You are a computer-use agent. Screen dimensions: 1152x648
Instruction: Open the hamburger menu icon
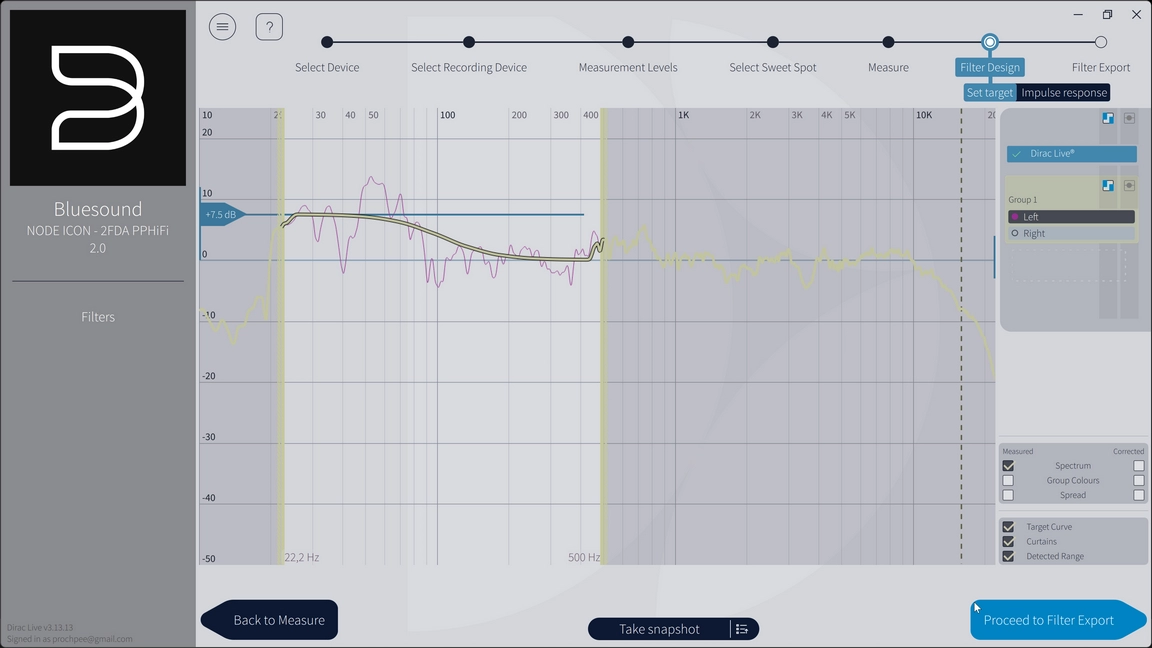point(222,27)
